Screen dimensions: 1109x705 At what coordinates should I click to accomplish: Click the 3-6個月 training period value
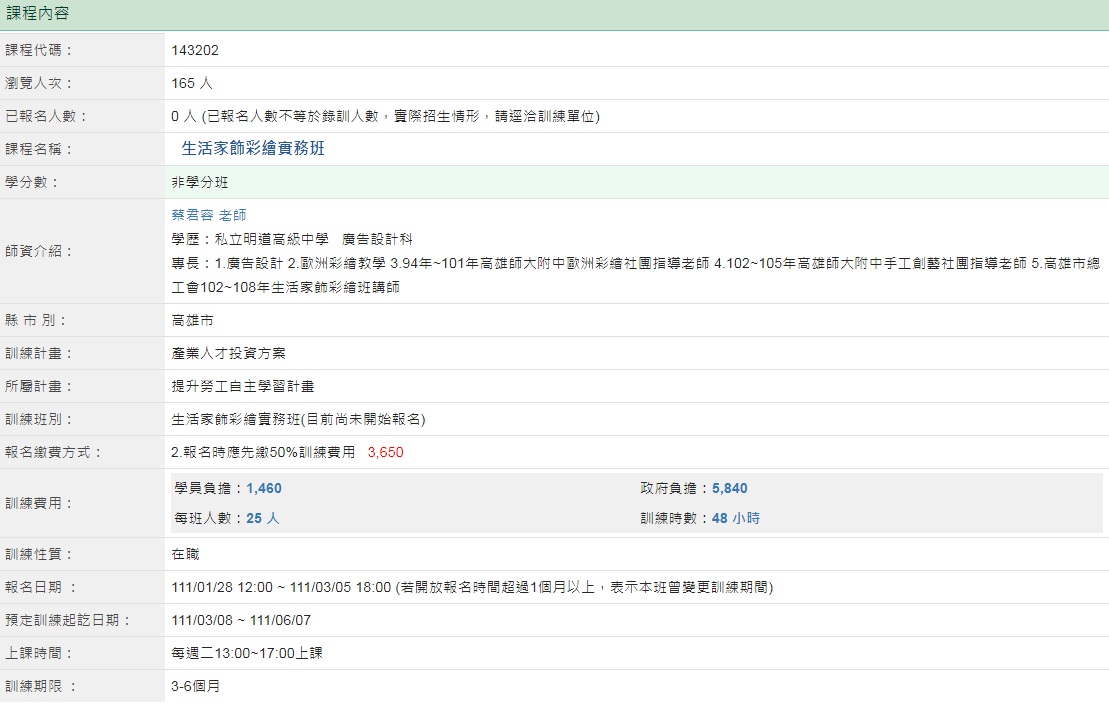pyautogui.click(x=196, y=686)
